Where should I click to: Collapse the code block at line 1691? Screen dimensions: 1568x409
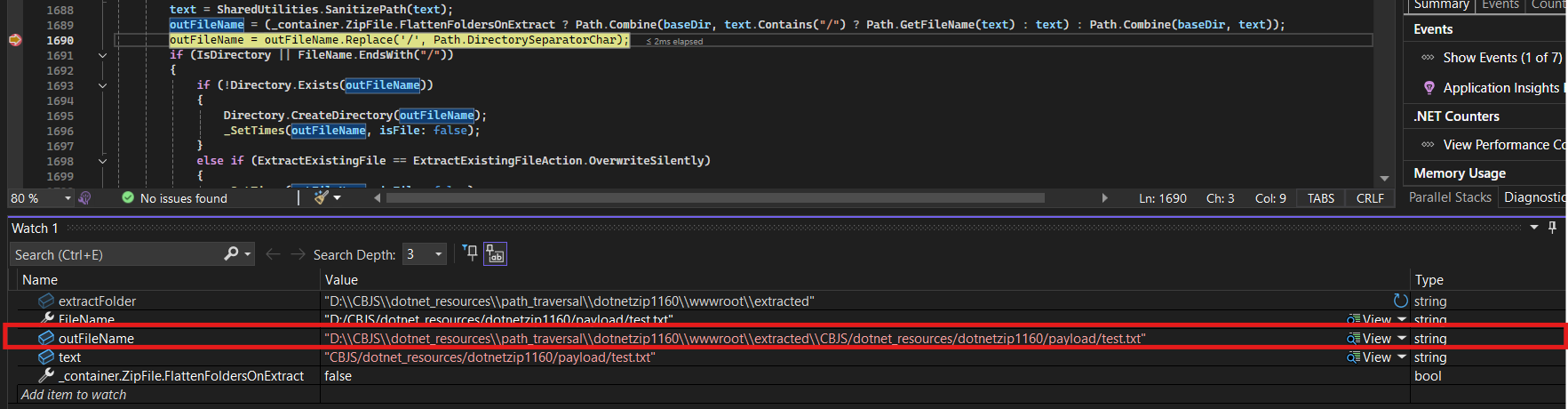[102, 55]
